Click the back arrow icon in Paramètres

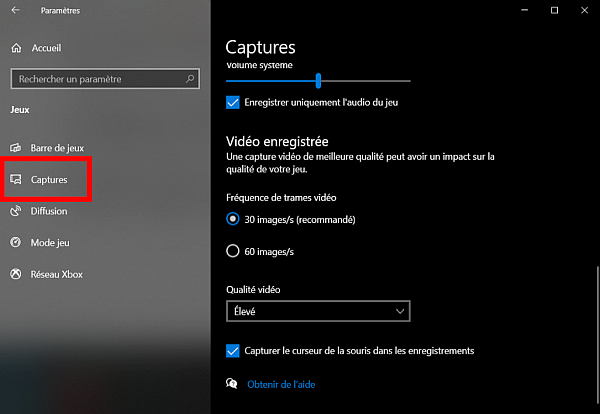[x=15, y=11]
